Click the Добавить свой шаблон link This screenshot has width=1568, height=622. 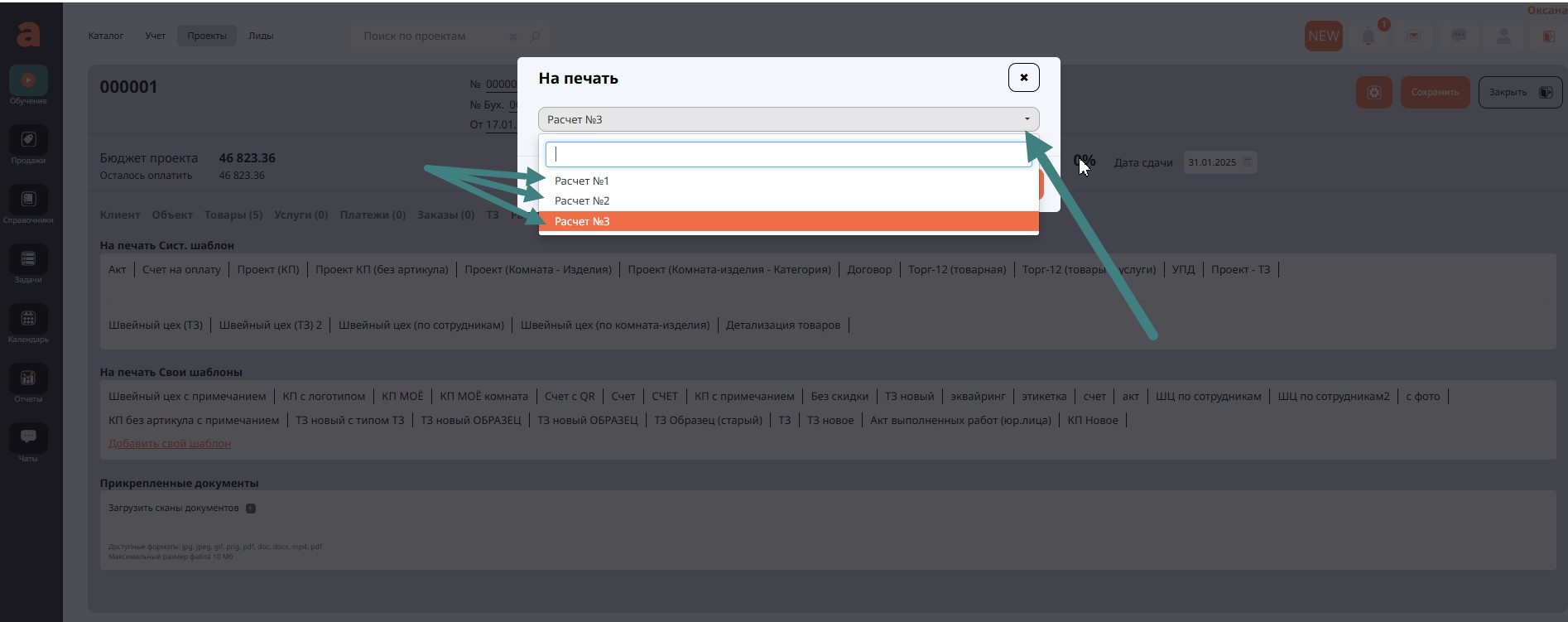click(x=170, y=443)
